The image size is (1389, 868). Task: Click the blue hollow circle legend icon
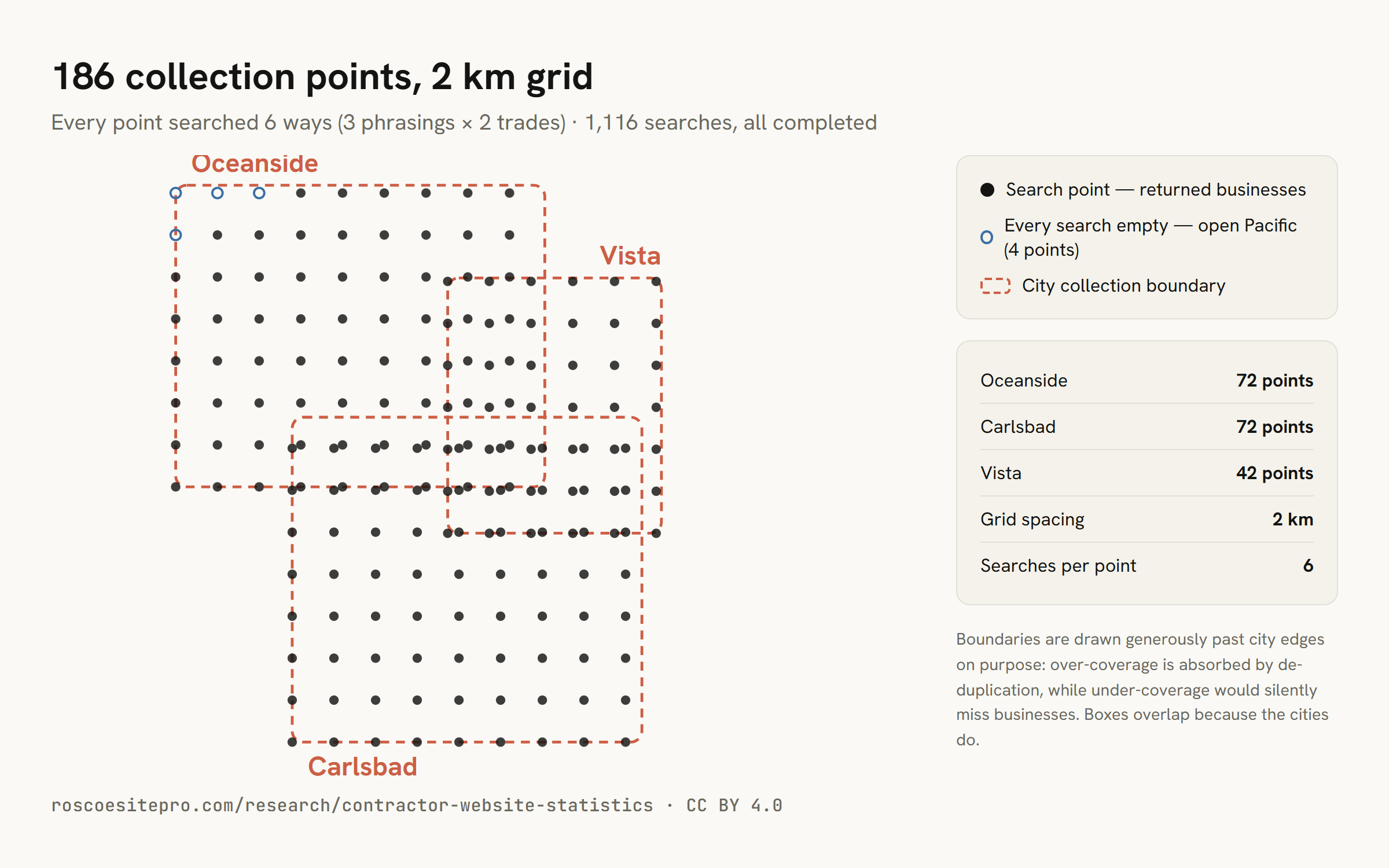pyautogui.click(x=987, y=237)
